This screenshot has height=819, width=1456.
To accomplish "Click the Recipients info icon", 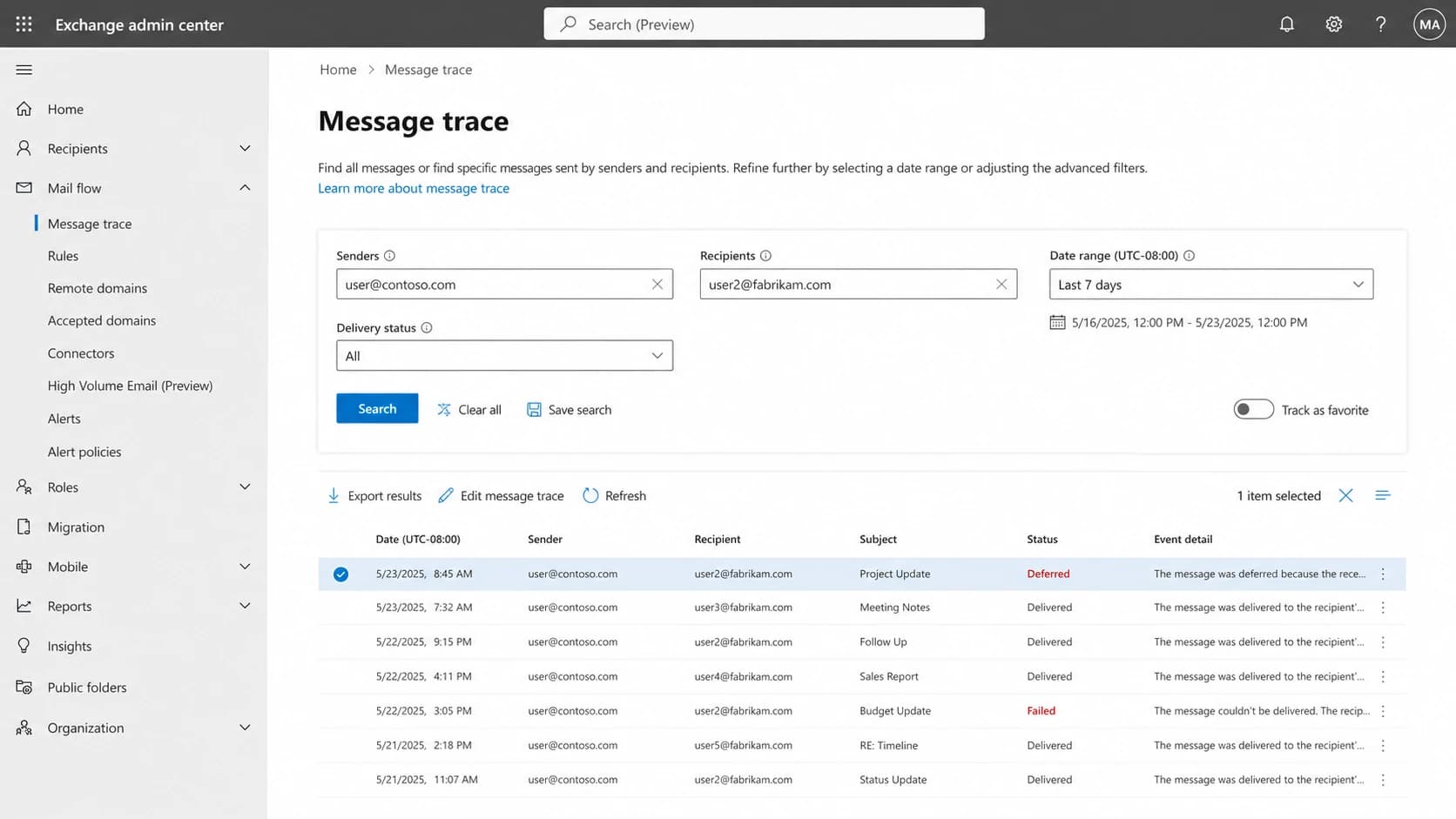I will point(765,256).
